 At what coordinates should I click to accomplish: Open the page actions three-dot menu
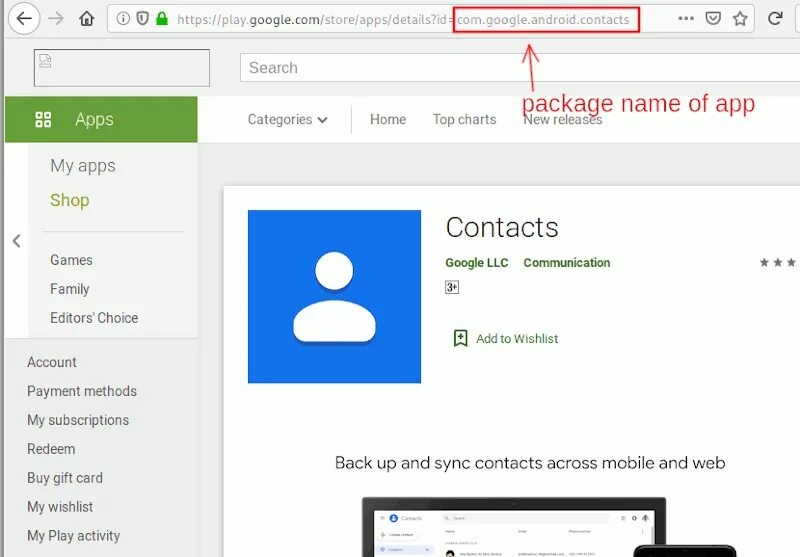tap(686, 19)
